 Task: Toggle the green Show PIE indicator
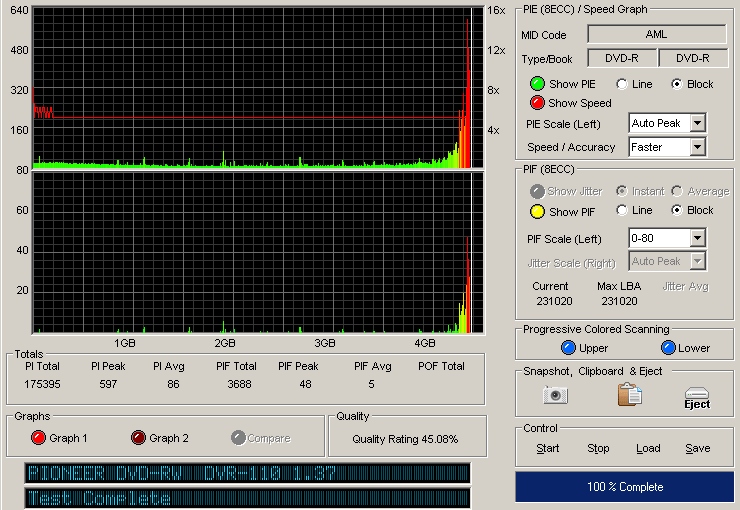[x=537, y=84]
